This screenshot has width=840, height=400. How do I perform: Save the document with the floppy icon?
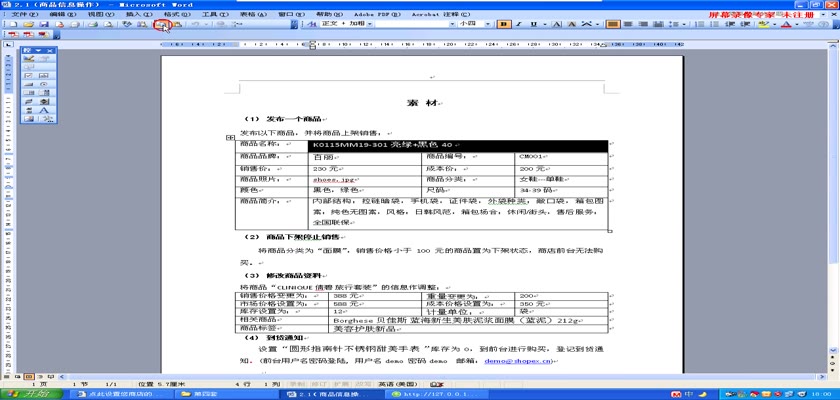[x=44, y=24]
